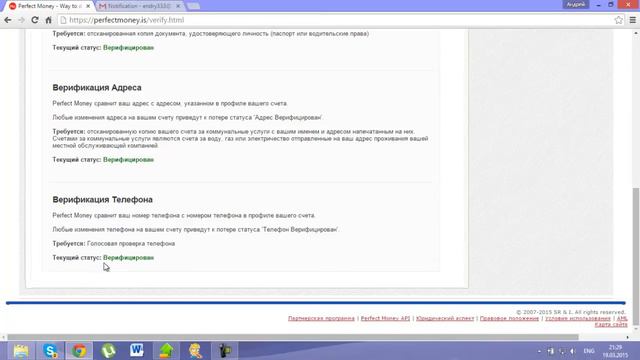Click the scroll up arrow of vertical scrollbar
Screen dimensions: 640x360
pos(636,33)
